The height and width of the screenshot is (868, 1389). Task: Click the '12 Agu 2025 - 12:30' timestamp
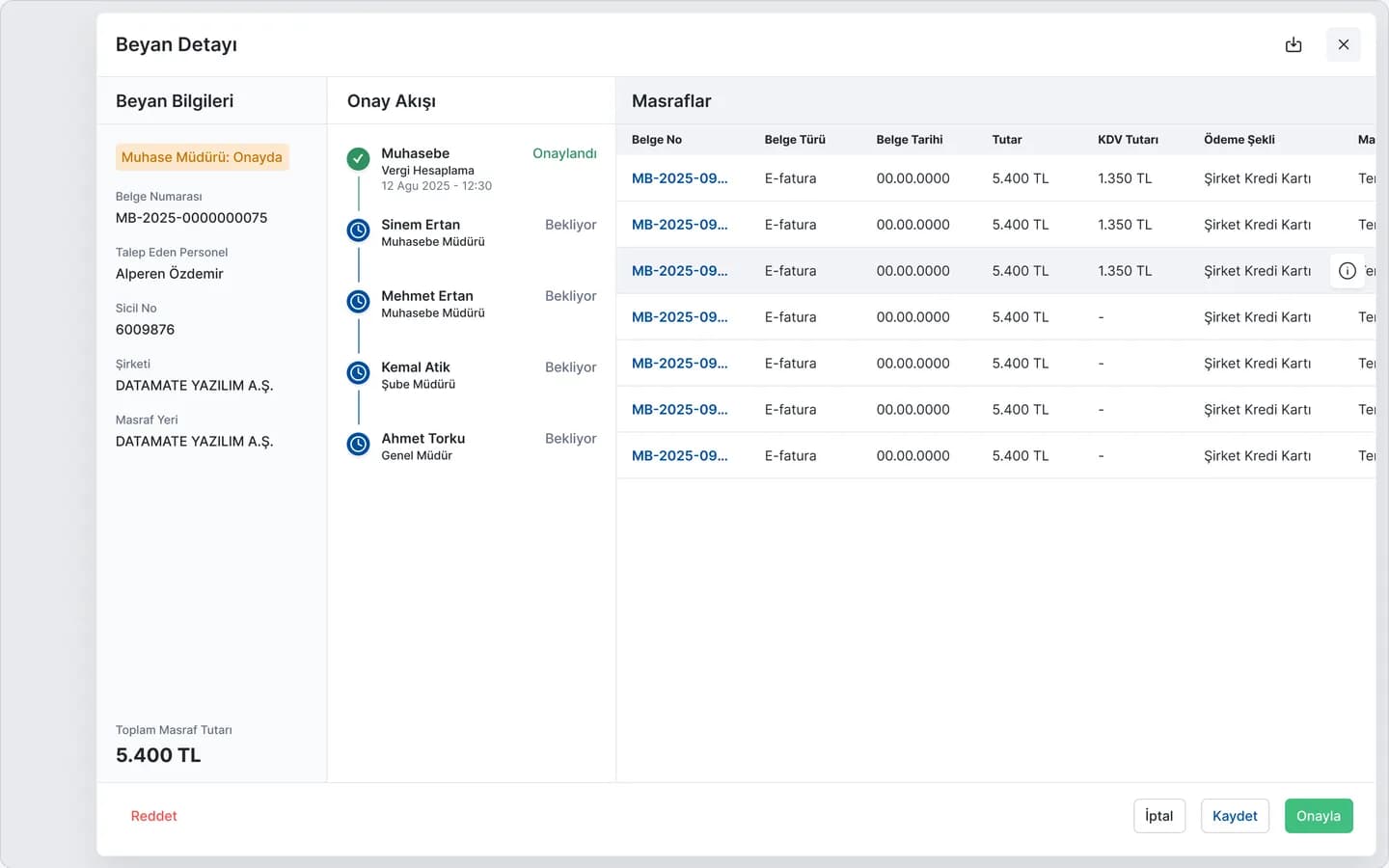pyautogui.click(x=437, y=186)
